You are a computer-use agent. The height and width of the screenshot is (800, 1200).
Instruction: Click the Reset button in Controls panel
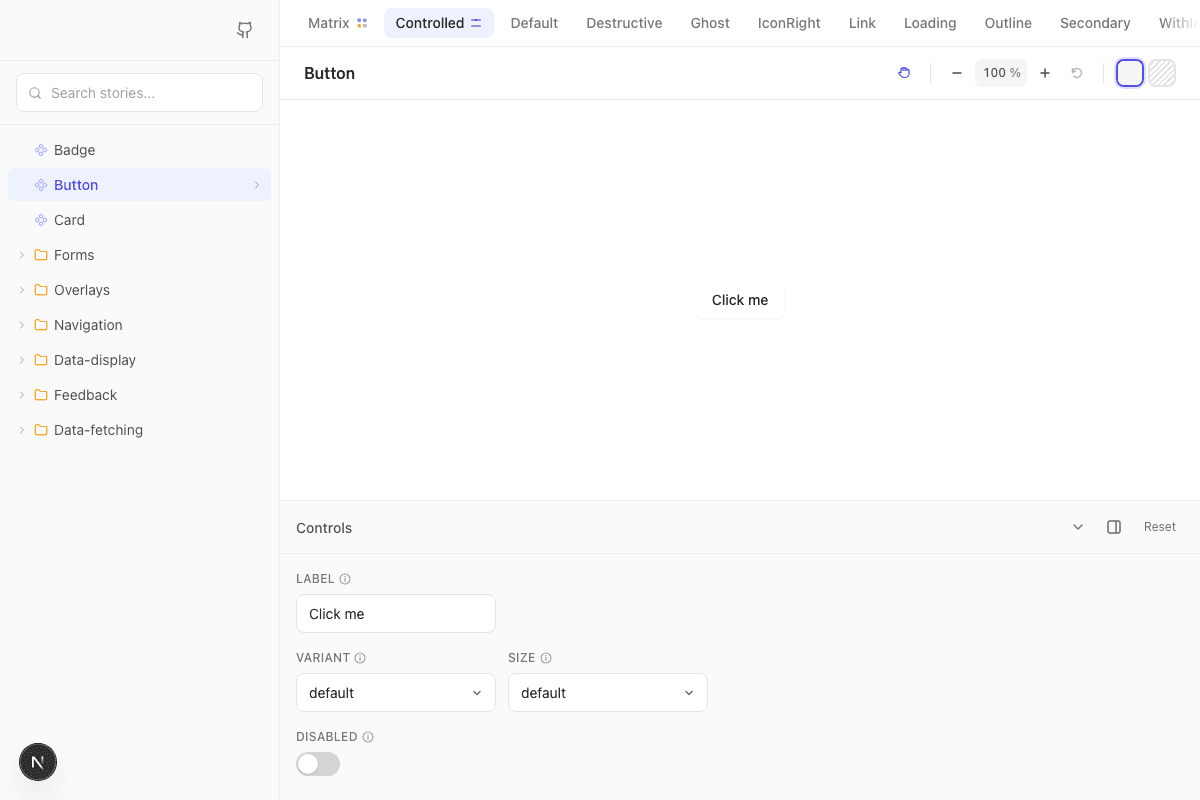click(1159, 526)
